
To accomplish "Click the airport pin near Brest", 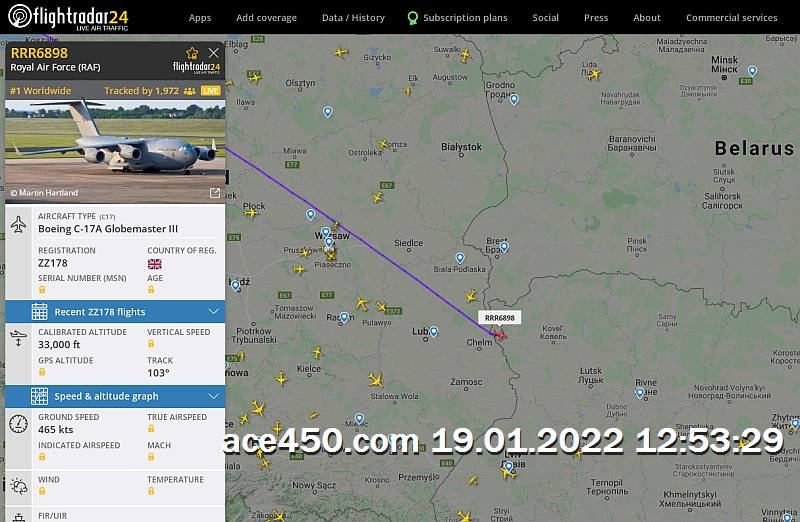I will [504, 247].
